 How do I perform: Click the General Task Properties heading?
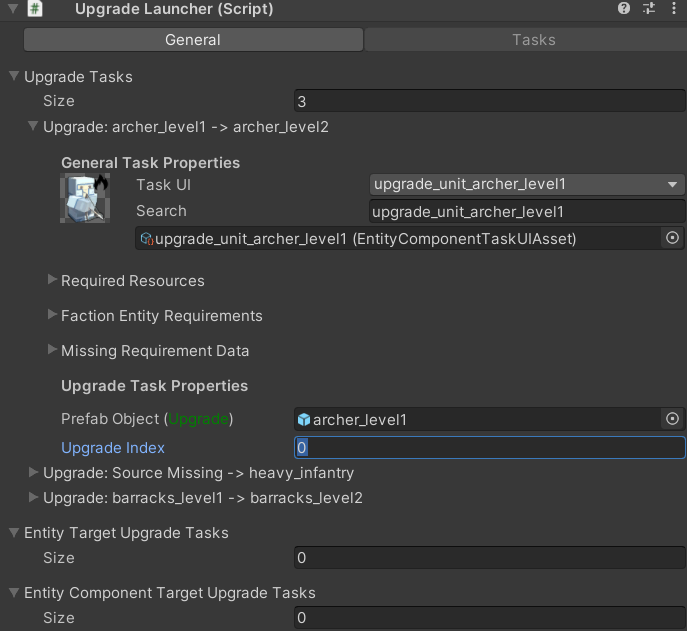(151, 163)
